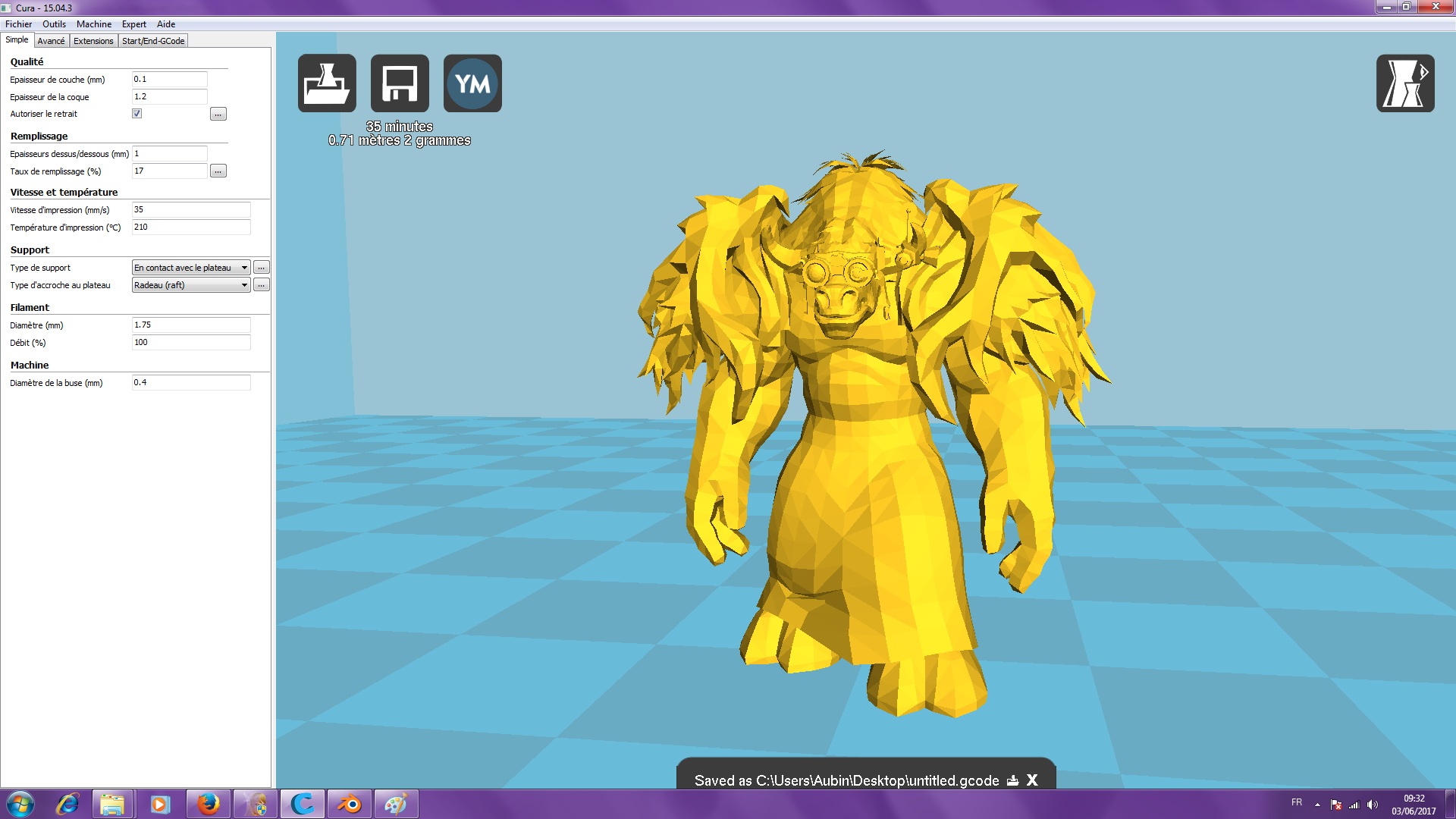Open the Expert menu

[133, 24]
